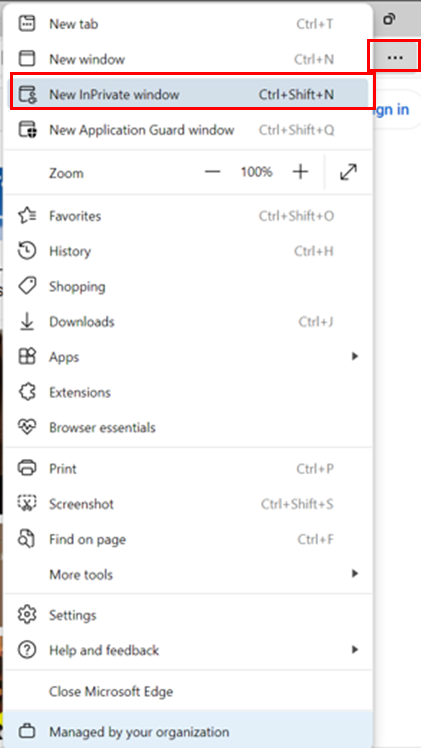Click the Apps grid icon

(27, 357)
